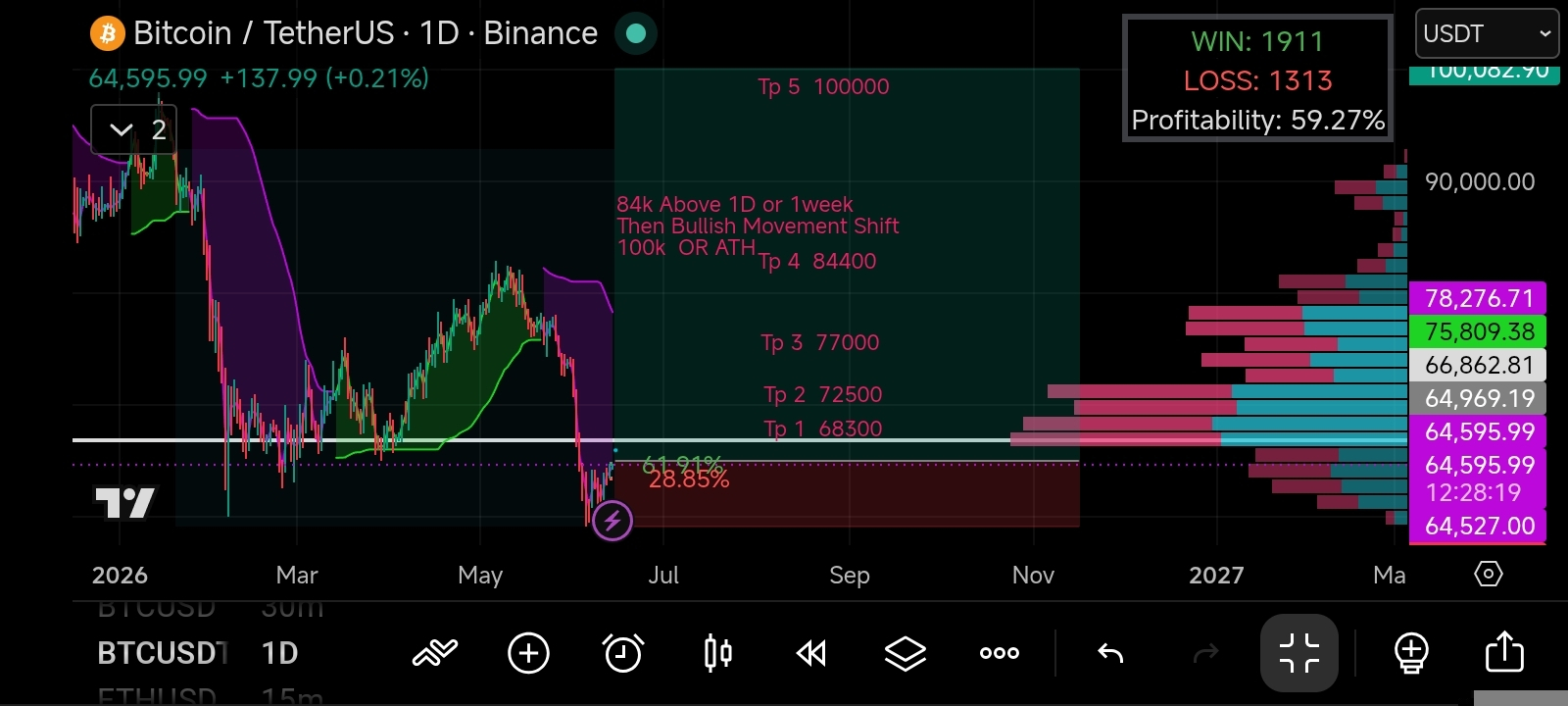Click the 75,809.38 green price label
The height and width of the screenshot is (706, 1568).
[1478, 331]
